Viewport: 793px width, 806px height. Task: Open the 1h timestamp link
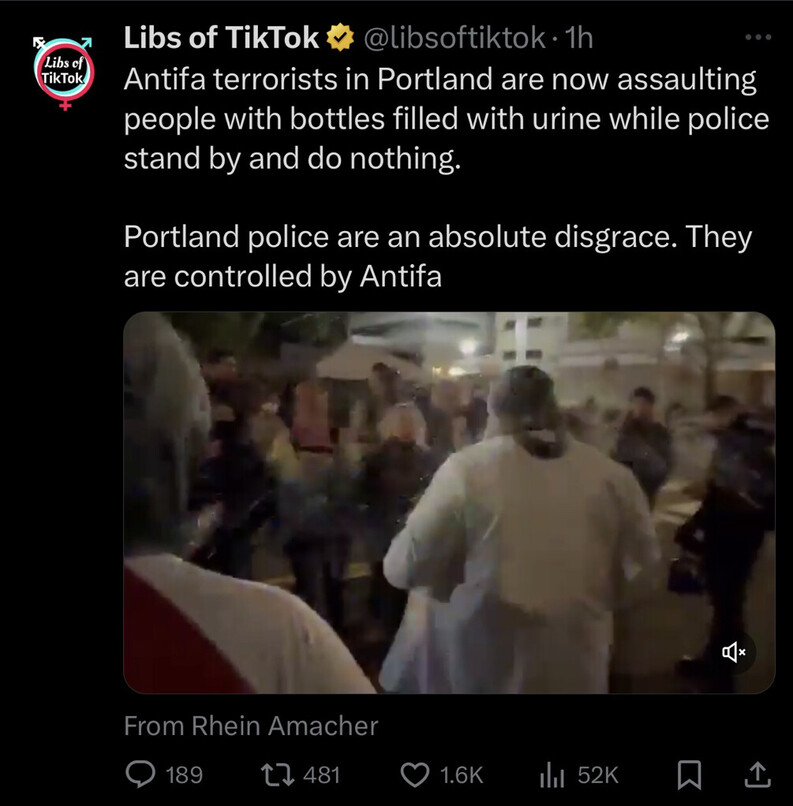pyautogui.click(x=579, y=39)
